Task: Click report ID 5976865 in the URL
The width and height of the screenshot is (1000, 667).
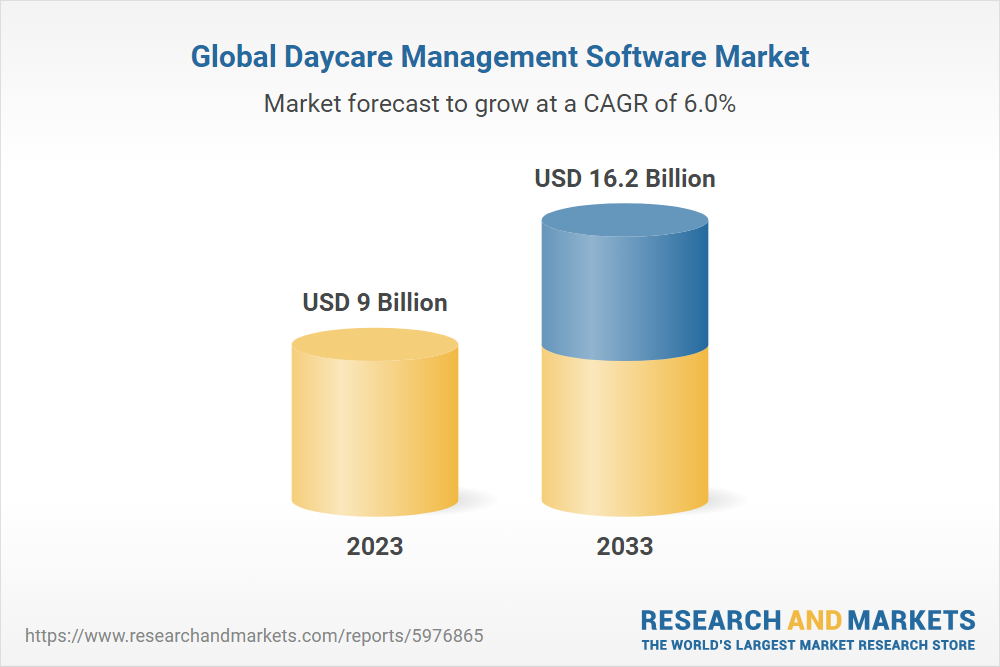Action: point(454,636)
